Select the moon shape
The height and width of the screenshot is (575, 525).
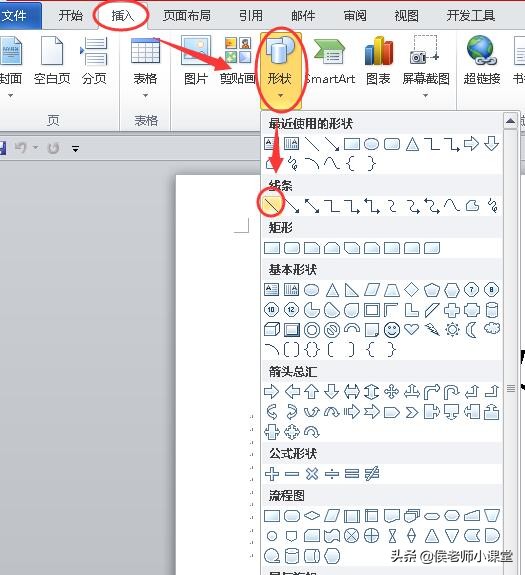tap(471, 329)
